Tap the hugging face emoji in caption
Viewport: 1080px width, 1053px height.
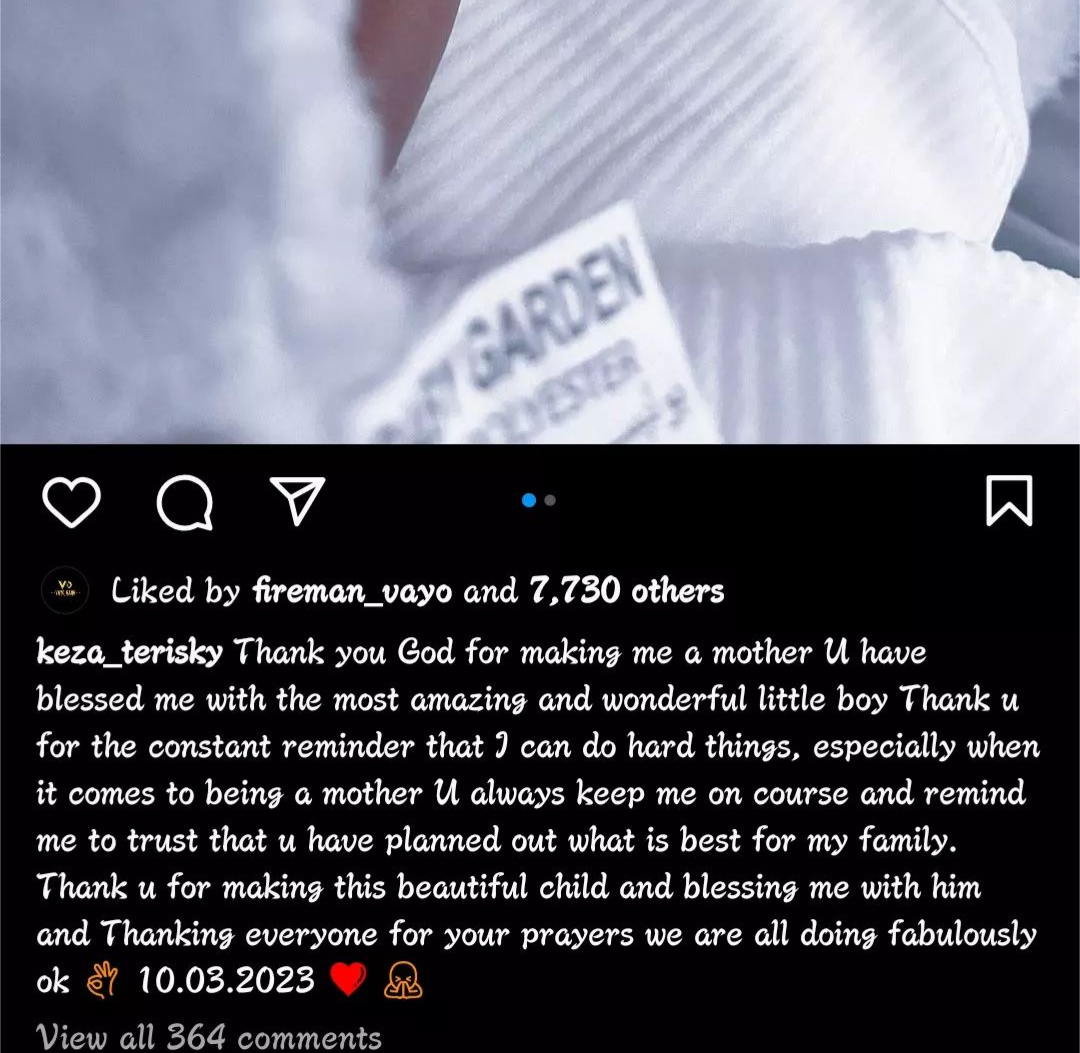click(x=403, y=980)
